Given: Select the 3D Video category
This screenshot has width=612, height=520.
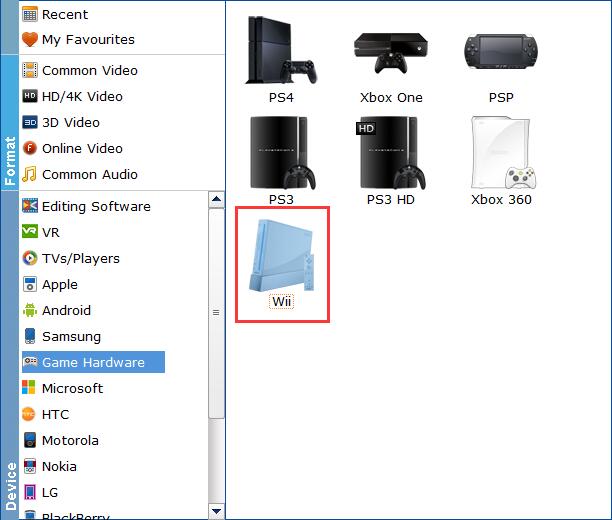Looking at the screenshot, I should (71, 123).
